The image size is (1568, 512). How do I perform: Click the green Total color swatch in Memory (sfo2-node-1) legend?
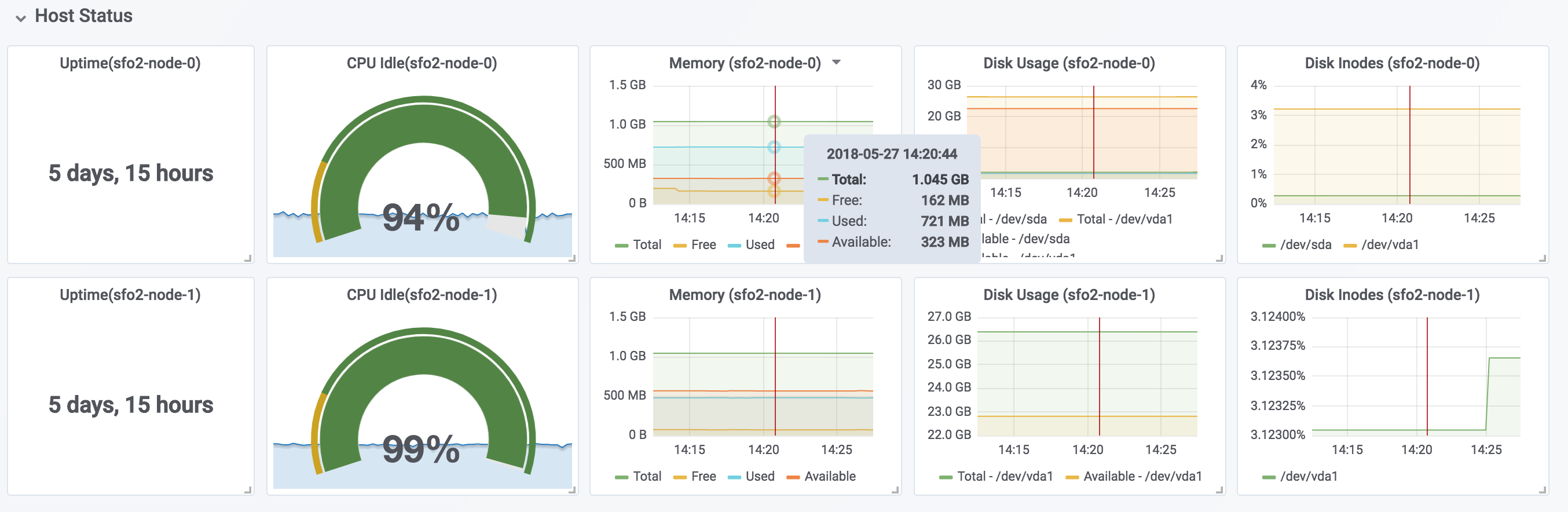pos(621,477)
